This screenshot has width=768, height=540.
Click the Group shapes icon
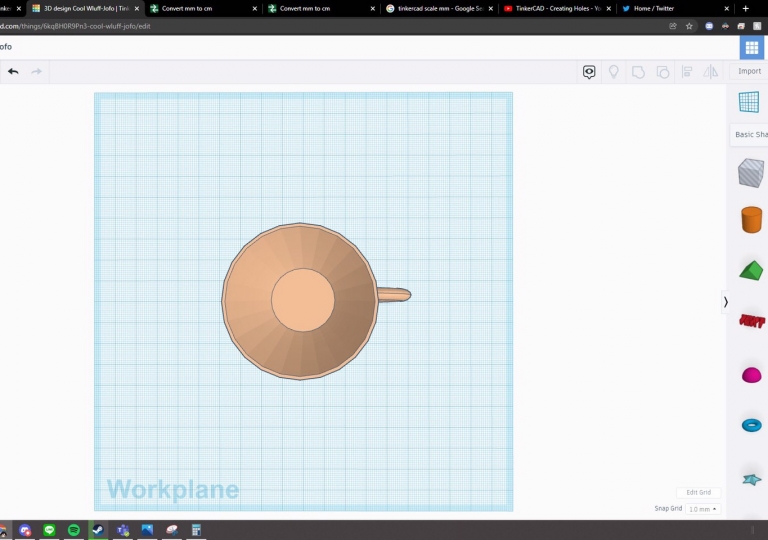tap(638, 73)
